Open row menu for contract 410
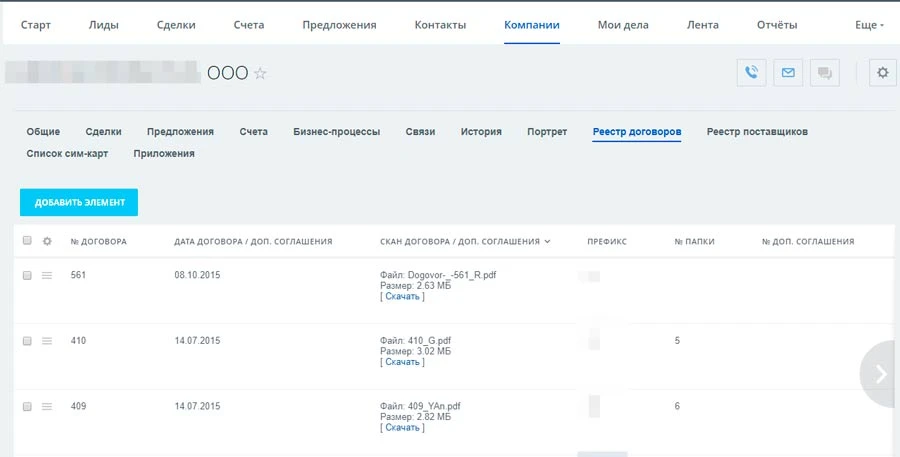The image size is (900, 457). tap(47, 341)
